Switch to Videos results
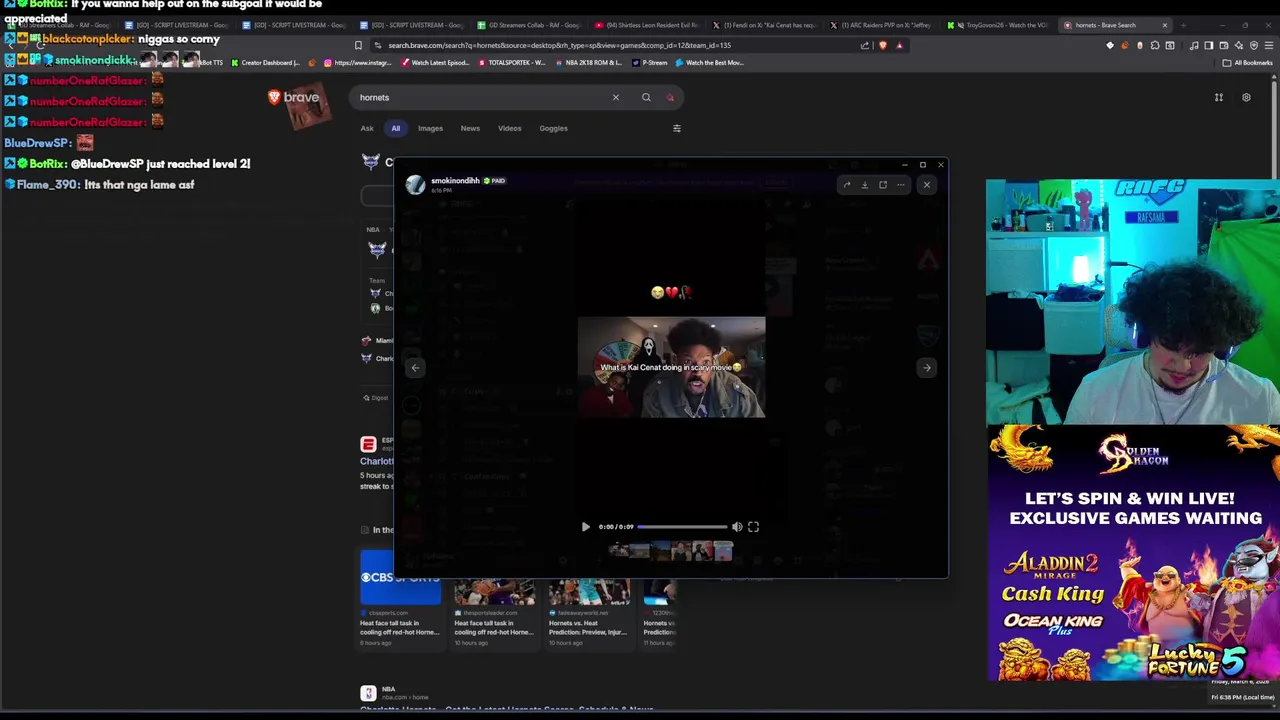1280x720 pixels. click(510, 128)
